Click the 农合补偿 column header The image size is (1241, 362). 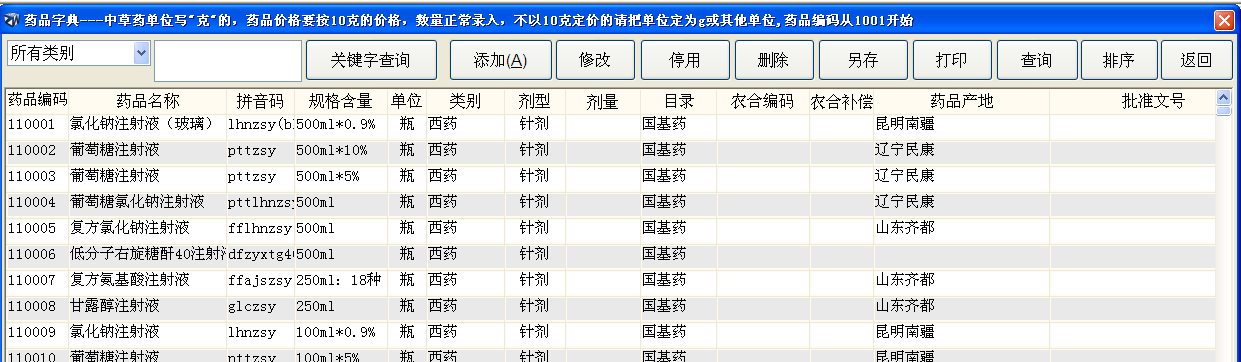pyautogui.click(x=841, y=101)
